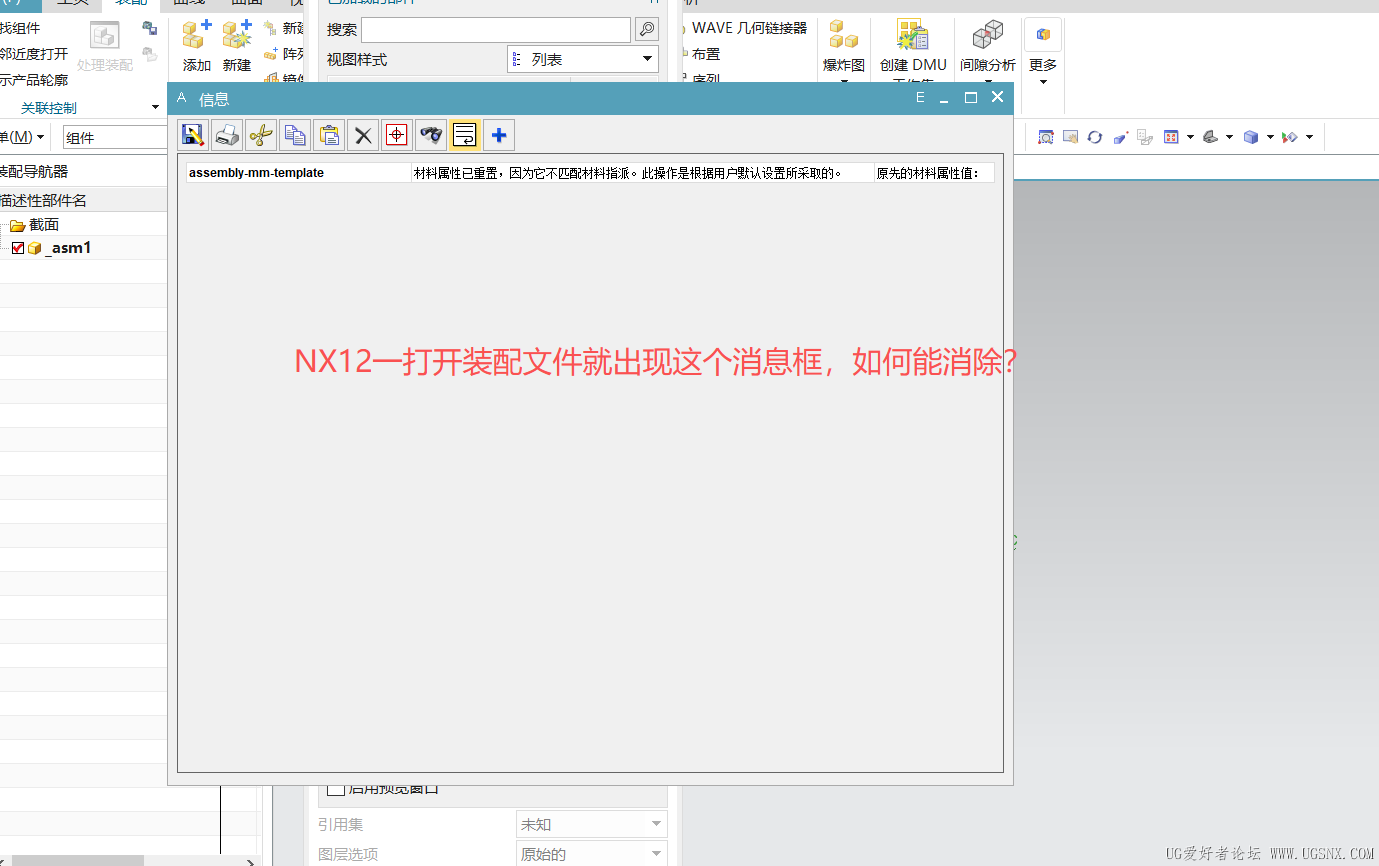
Task: Uncheck the _asm1 component checkbox
Action: 17,247
